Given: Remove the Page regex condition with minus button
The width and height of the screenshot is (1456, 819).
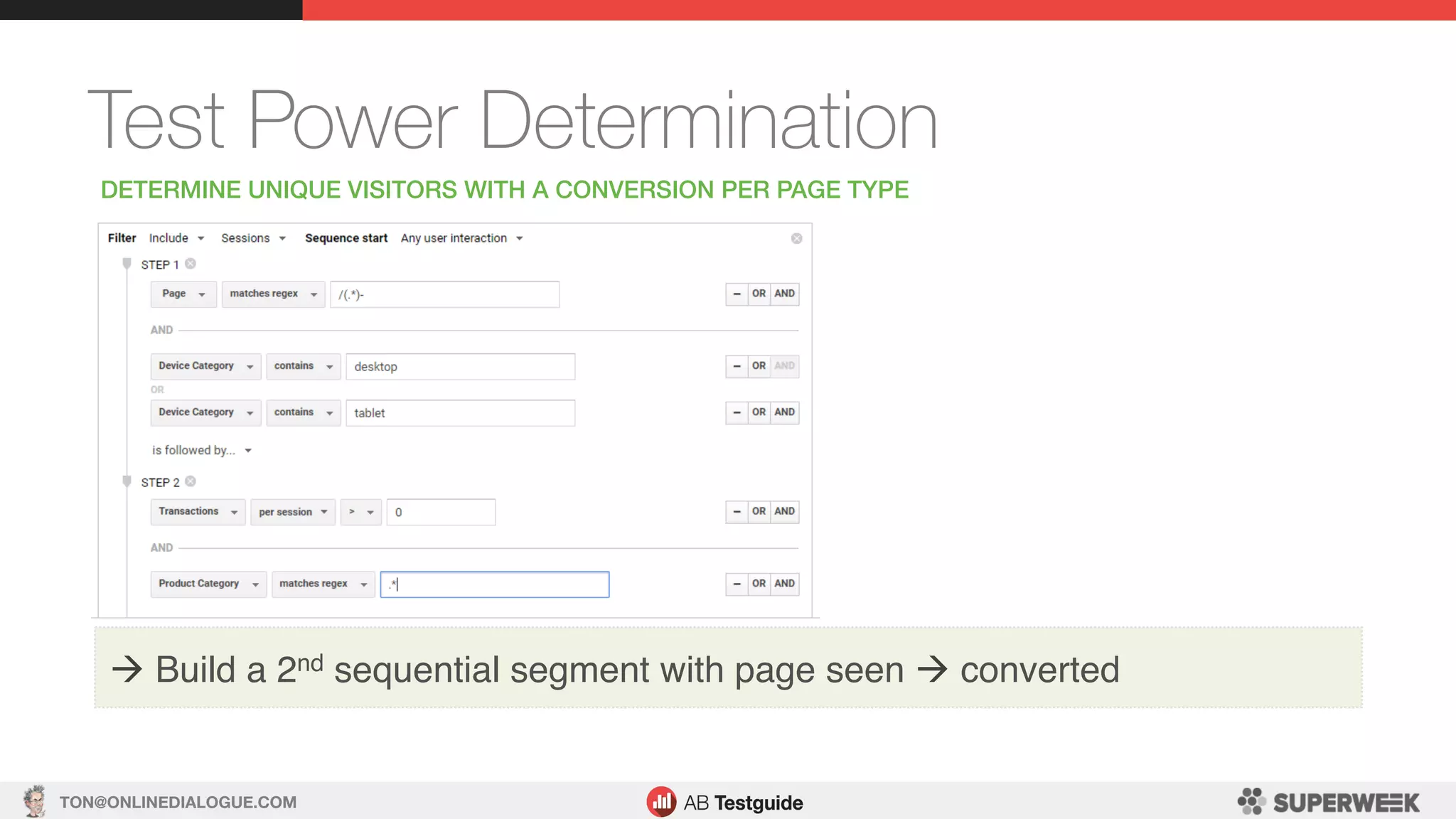Looking at the screenshot, I should pos(737,294).
